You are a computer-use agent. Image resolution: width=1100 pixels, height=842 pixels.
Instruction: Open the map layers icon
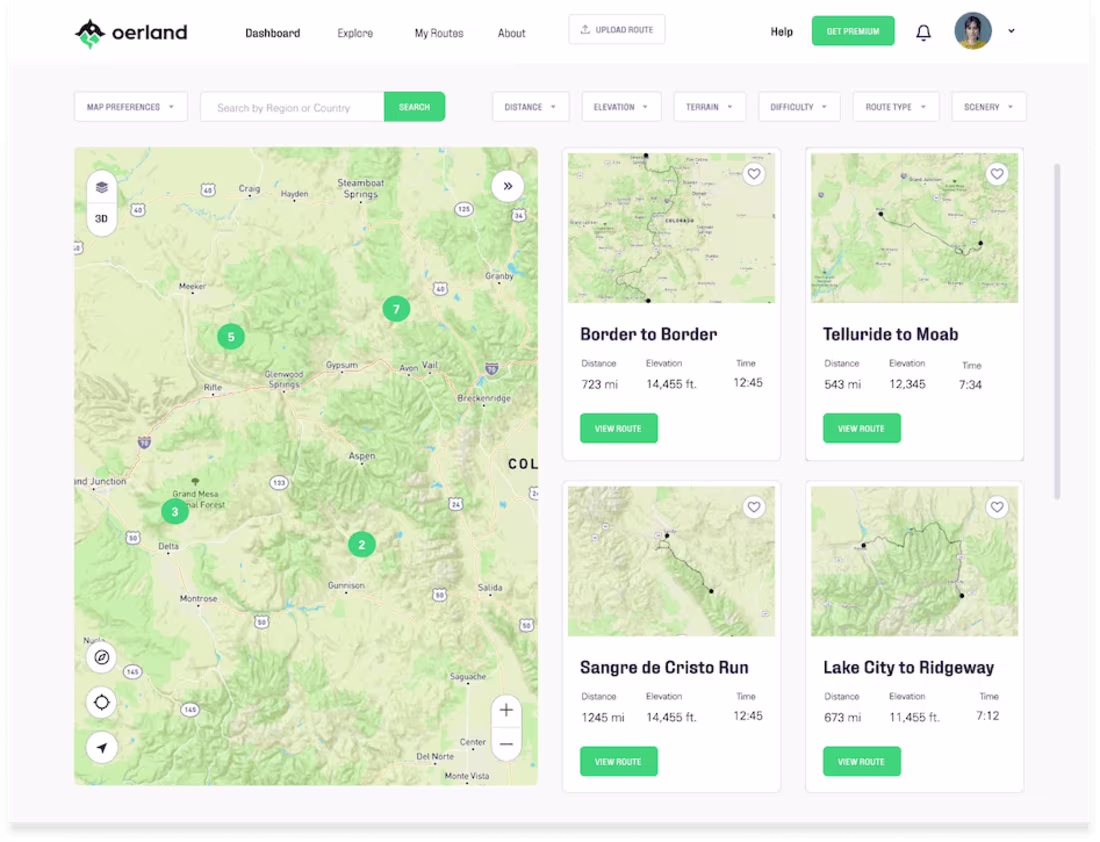pyautogui.click(x=102, y=187)
